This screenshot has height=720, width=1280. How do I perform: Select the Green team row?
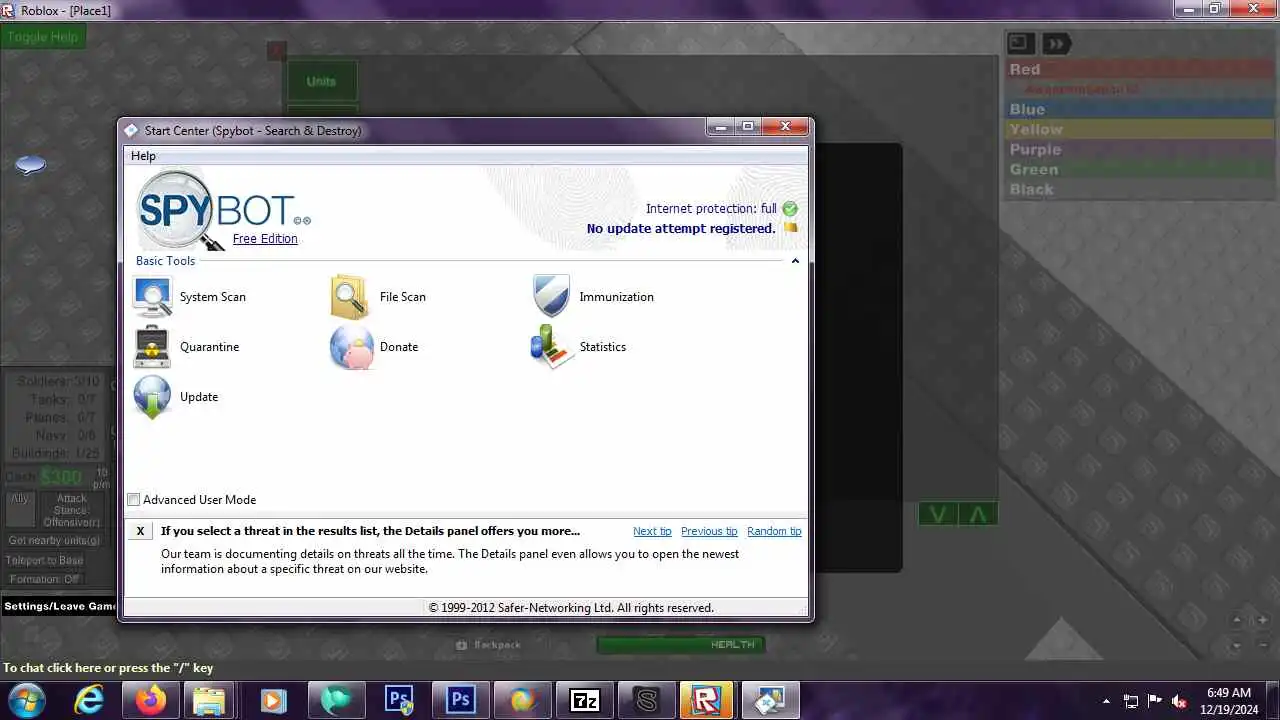pos(1139,169)
